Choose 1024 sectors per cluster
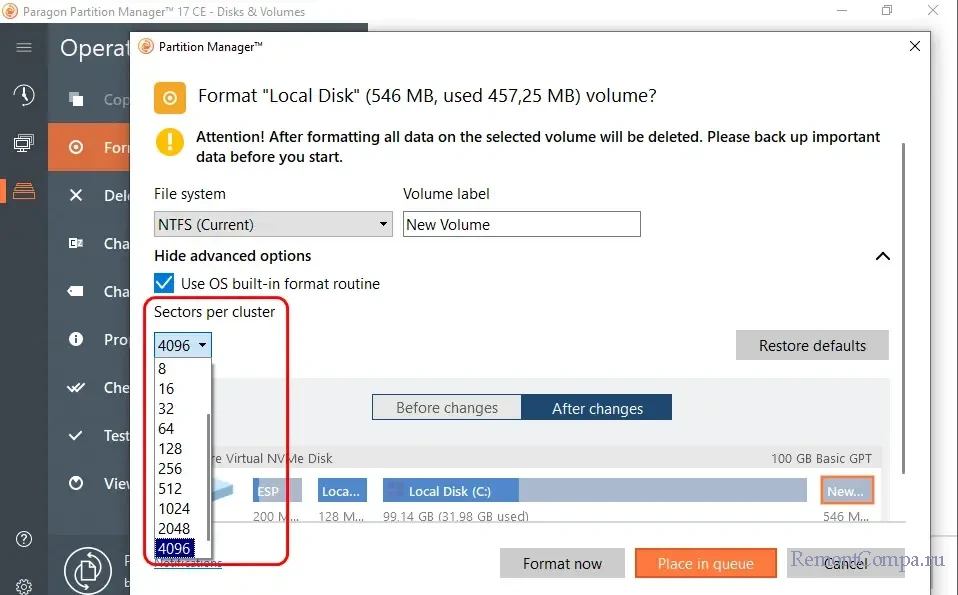This screenshot has width=958, height=595. (181, 509)
